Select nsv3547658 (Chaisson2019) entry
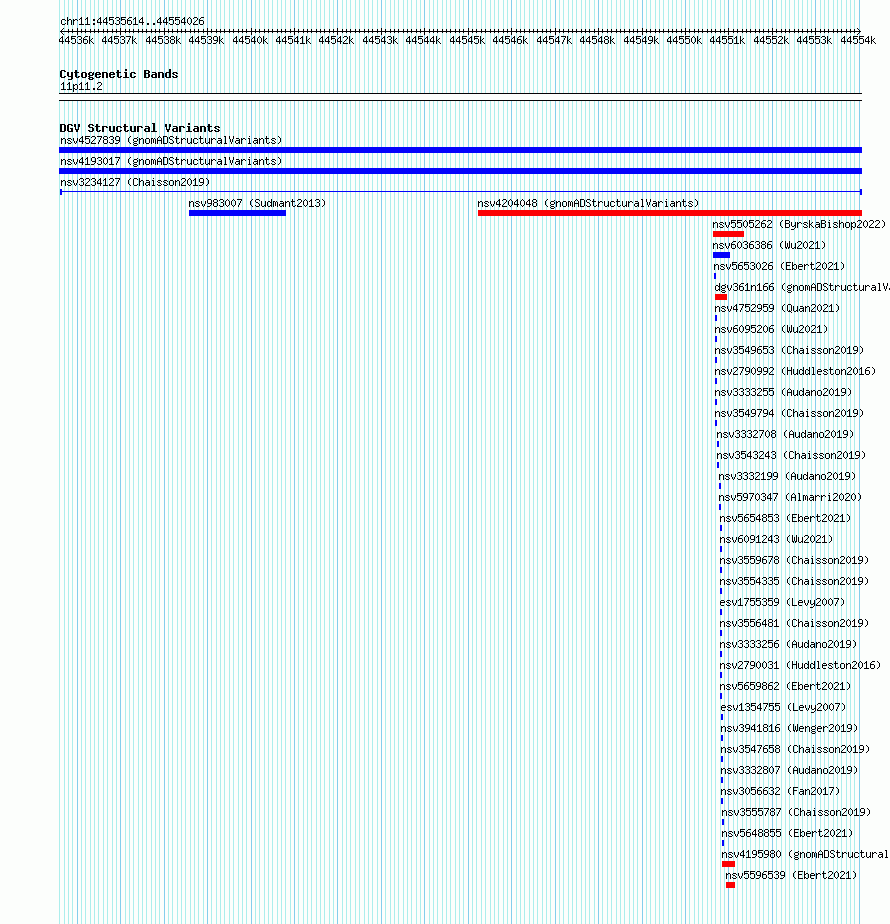 click(x=795, y=750)
